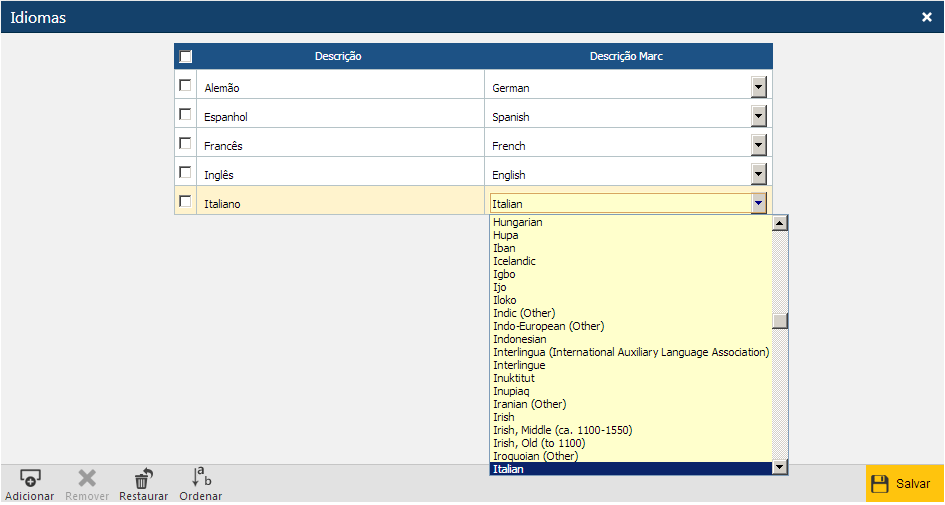Click the Restaurar trash icon
Viewport: 945px width, 505px height.
(x=143, y=479)
